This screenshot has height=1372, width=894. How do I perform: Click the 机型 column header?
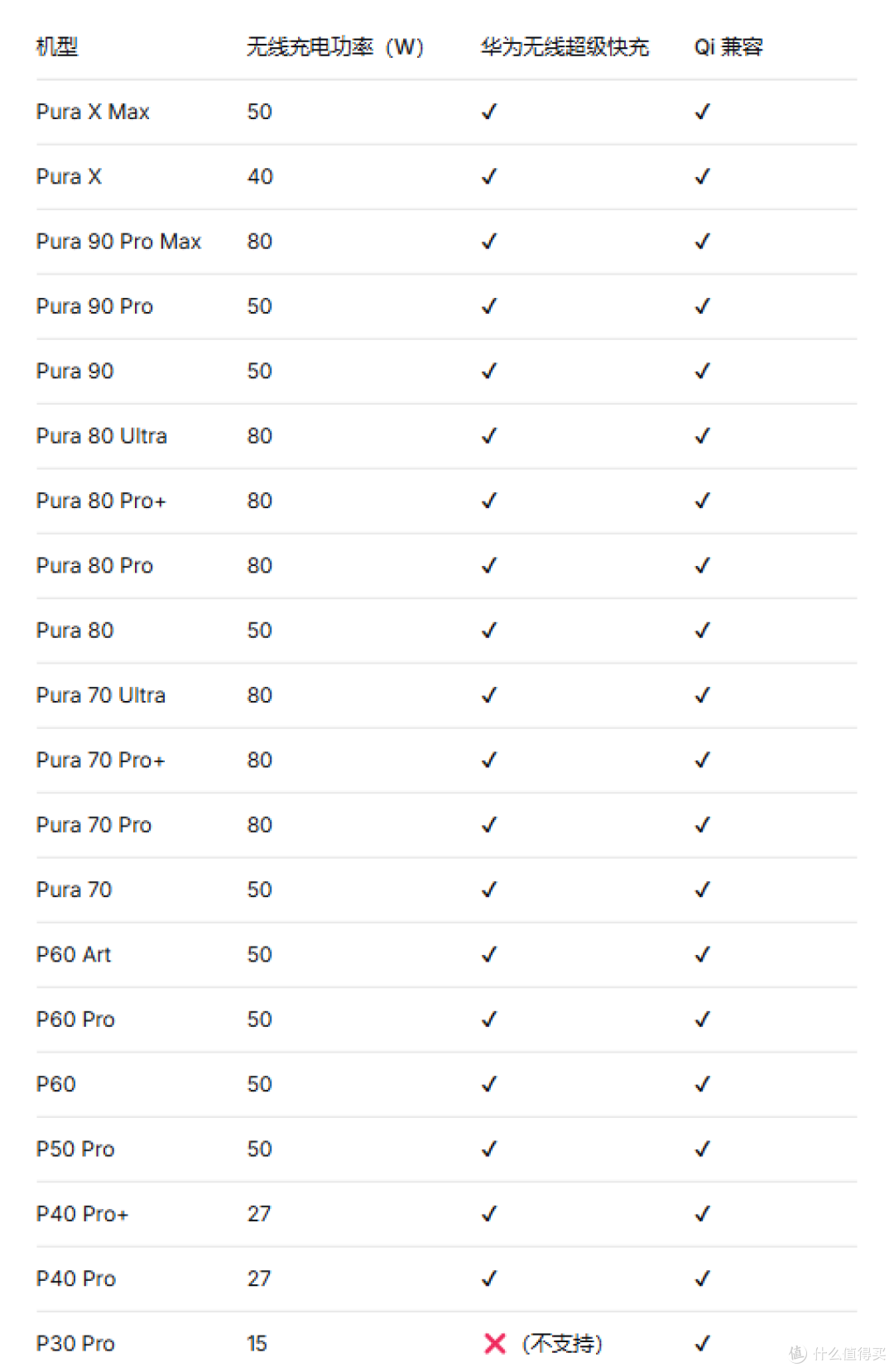point(57,46)
